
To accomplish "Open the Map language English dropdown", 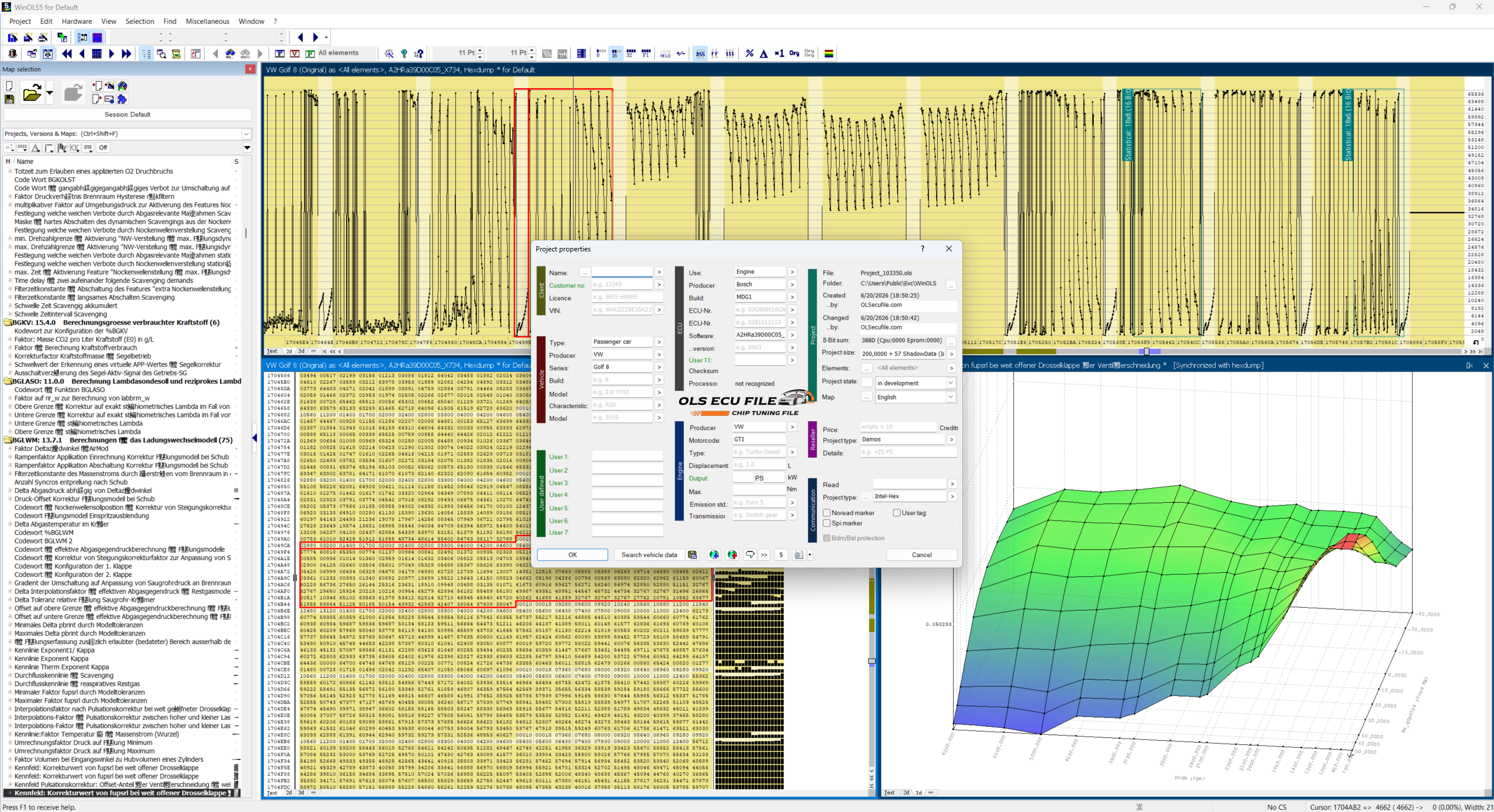I will (951, 397).
